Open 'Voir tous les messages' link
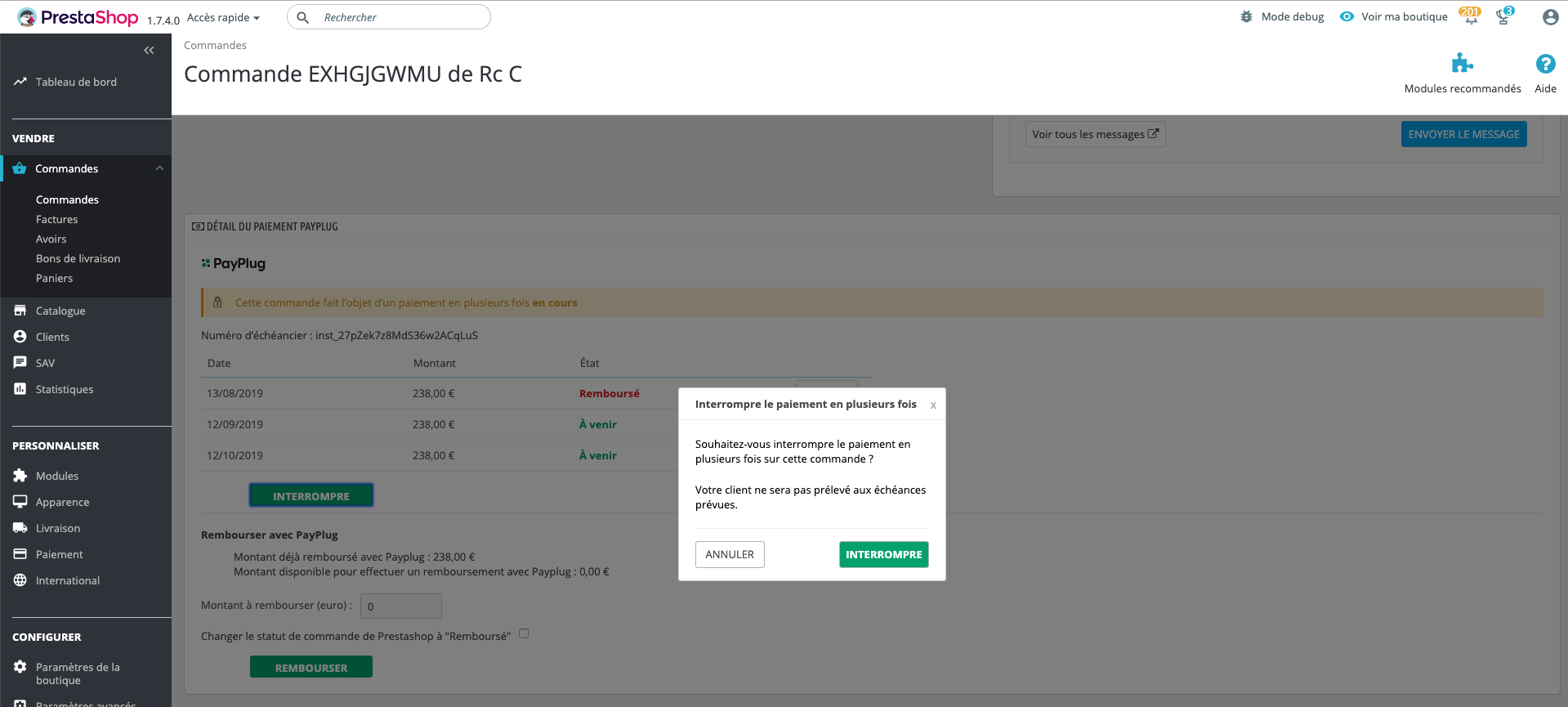This screenshot has height=707, width=1568. pyautogui.click(x=1095, y=134)
